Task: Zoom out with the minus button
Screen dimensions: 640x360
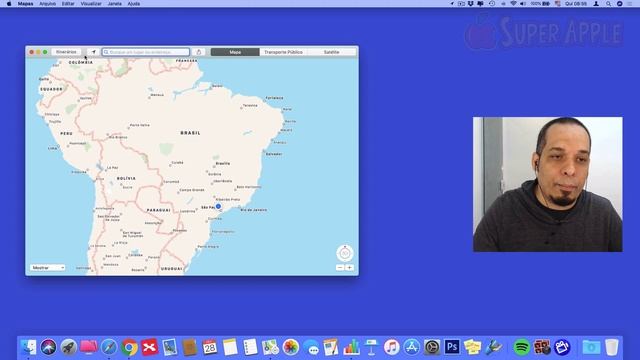Action: click(x=340, y=268)
